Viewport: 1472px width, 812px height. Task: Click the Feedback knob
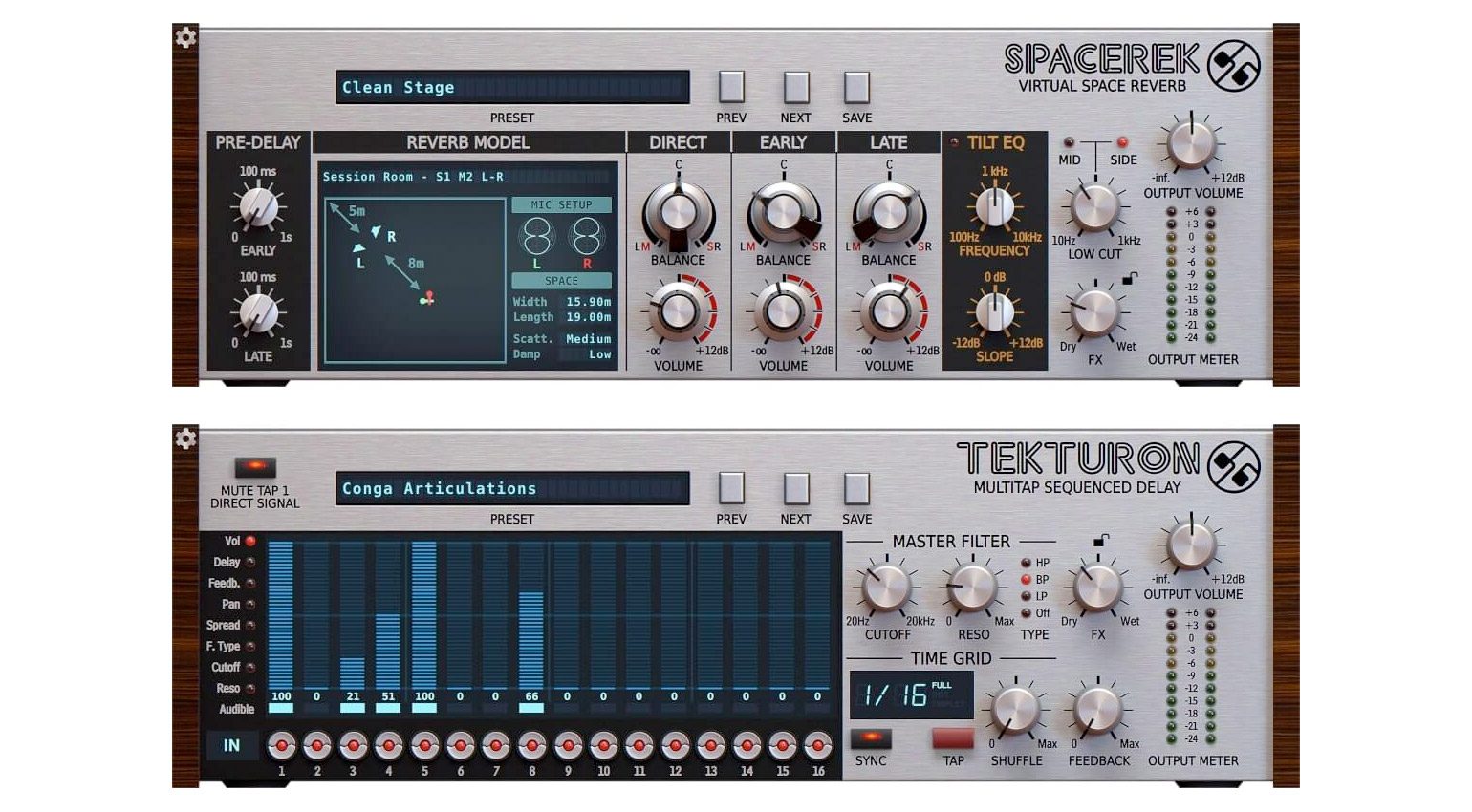click(1097, 710)
